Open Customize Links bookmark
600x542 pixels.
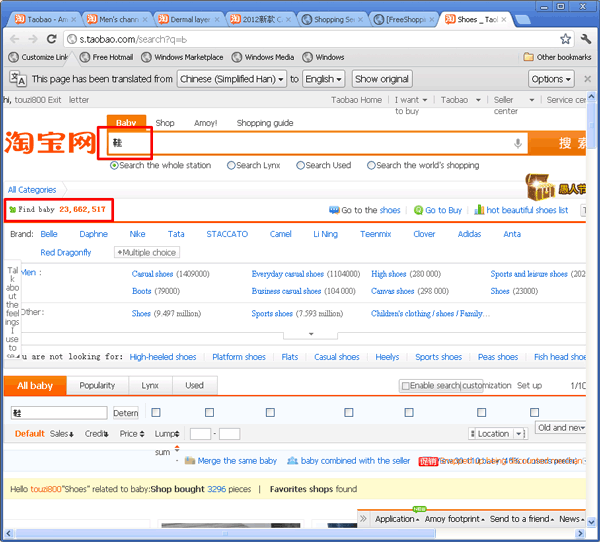point(38,57)
